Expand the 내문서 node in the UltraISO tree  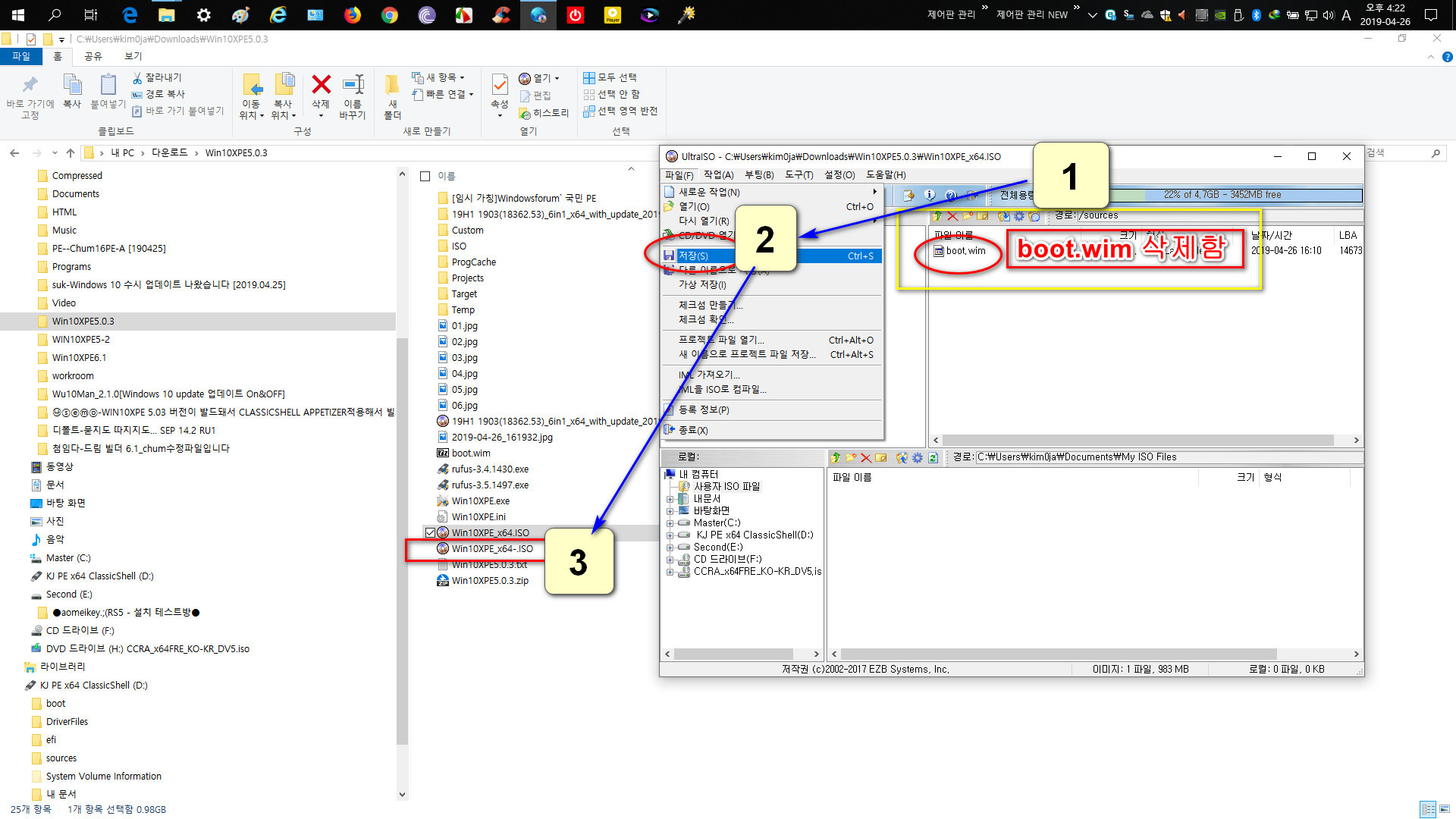[670, 499]
